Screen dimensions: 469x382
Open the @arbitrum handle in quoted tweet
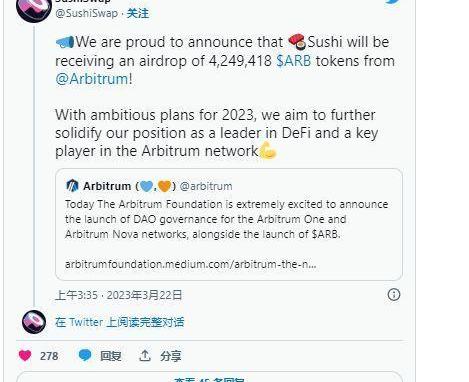point(206,186)
